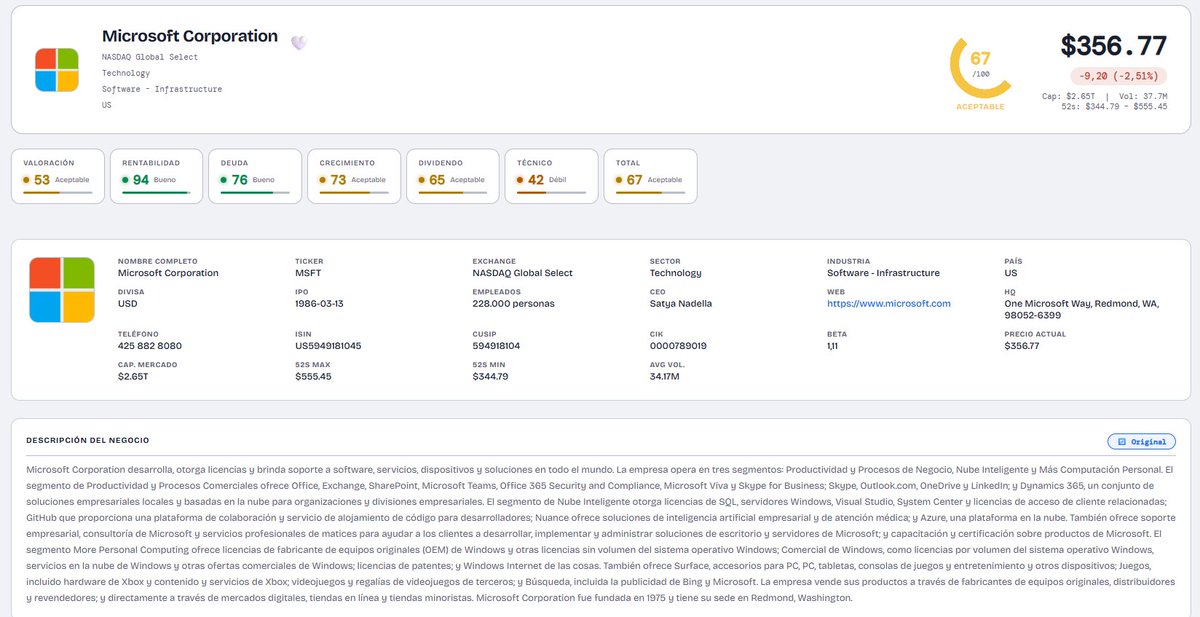Viewport: 1200px width, 617px height.
Task: Click the phone number 425 882 8080
Action: (150, 346)
